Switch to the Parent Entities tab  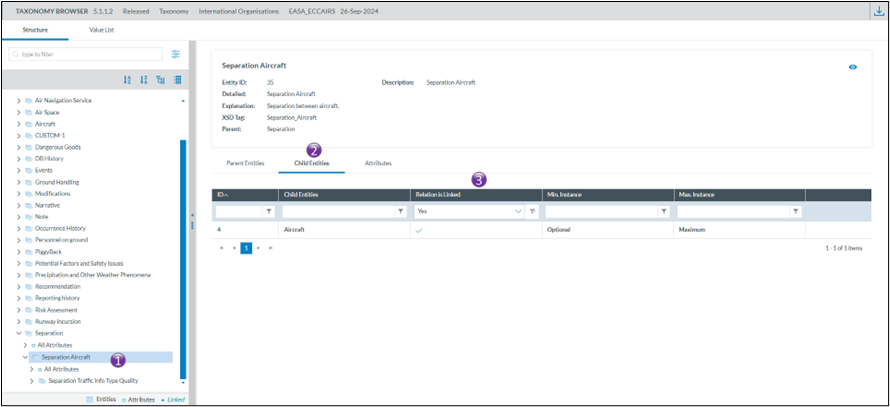pos(245,162)
